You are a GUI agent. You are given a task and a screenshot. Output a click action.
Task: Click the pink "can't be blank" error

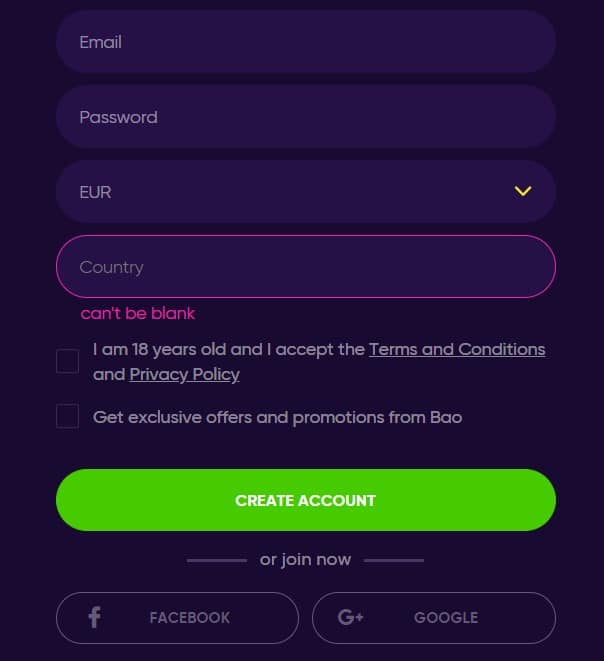point(137,313)
